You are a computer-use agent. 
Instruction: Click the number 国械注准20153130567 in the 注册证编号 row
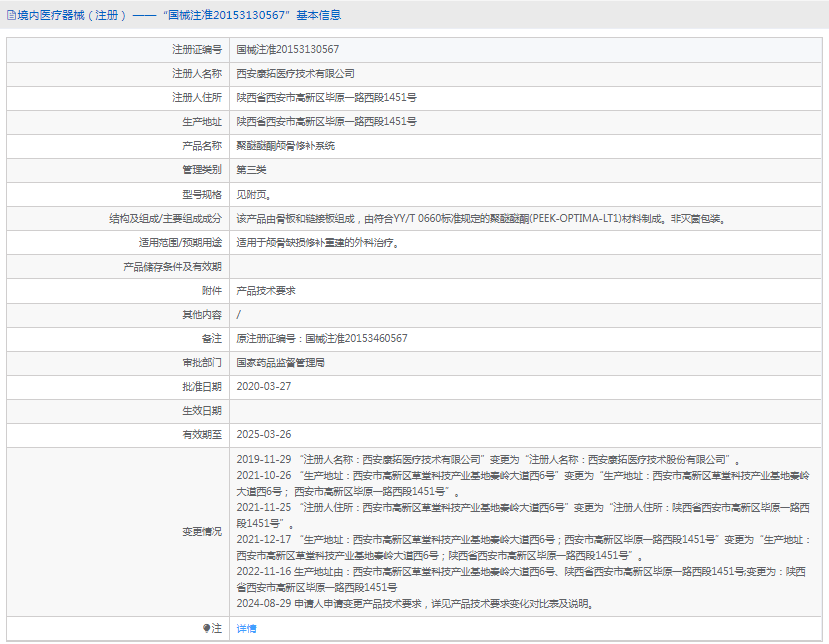click(288, 49)
